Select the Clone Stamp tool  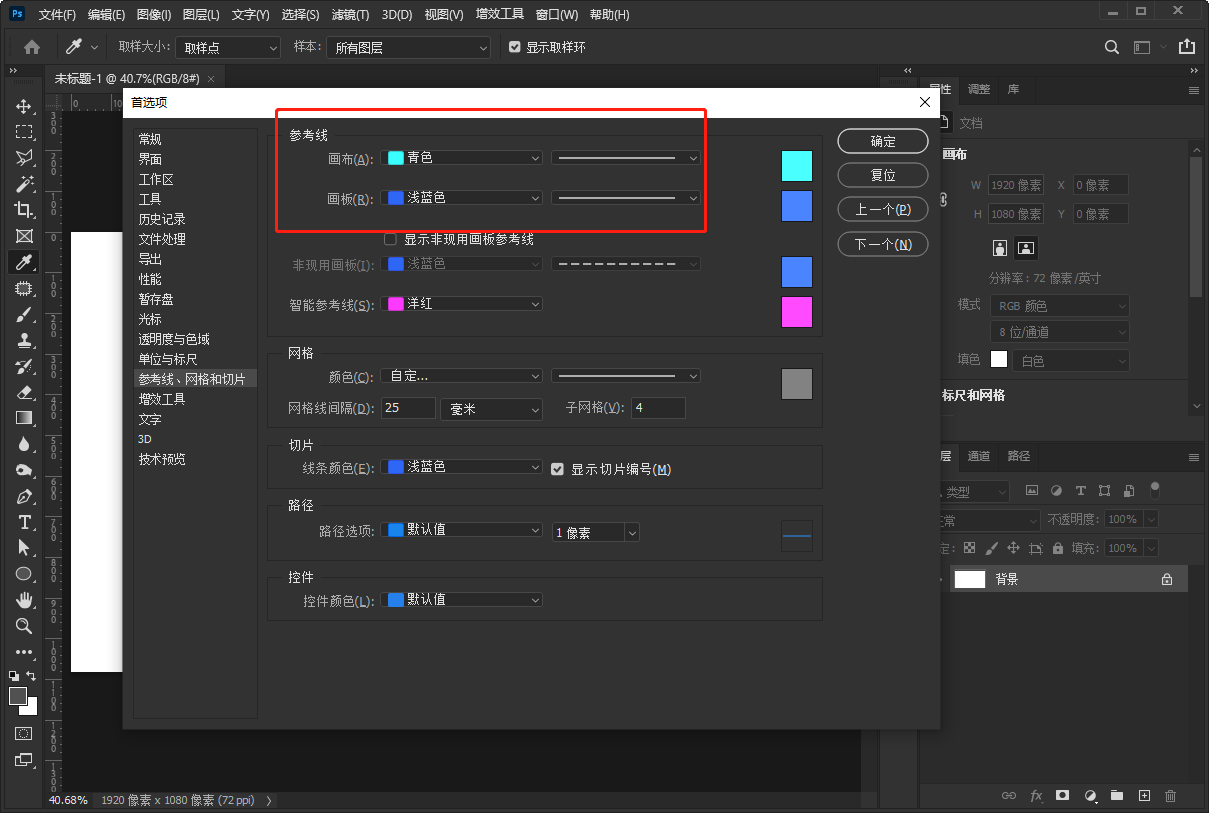24,340
